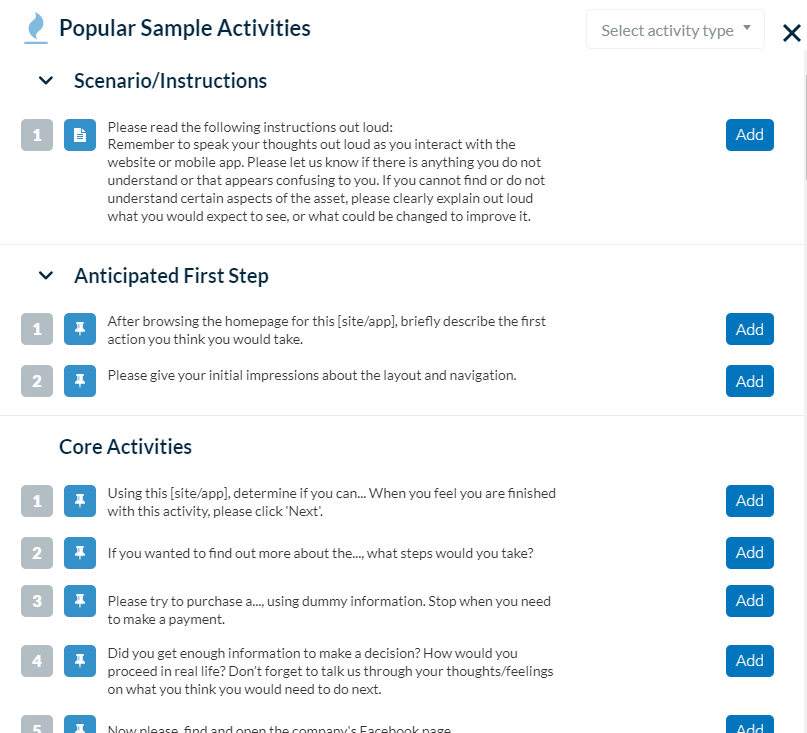Collapse the Scenario/Instructions section
The width and height of the screenshot is (807, 733).
click(45, 81)
